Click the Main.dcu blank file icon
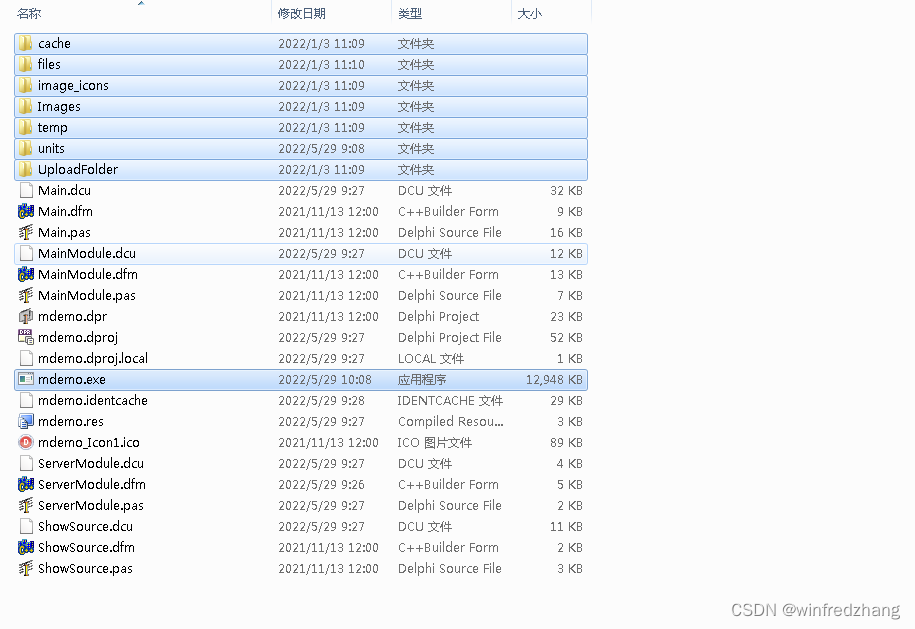Image resolution: width=915 pixels, height=629 pixels. [x=26, y=190]
